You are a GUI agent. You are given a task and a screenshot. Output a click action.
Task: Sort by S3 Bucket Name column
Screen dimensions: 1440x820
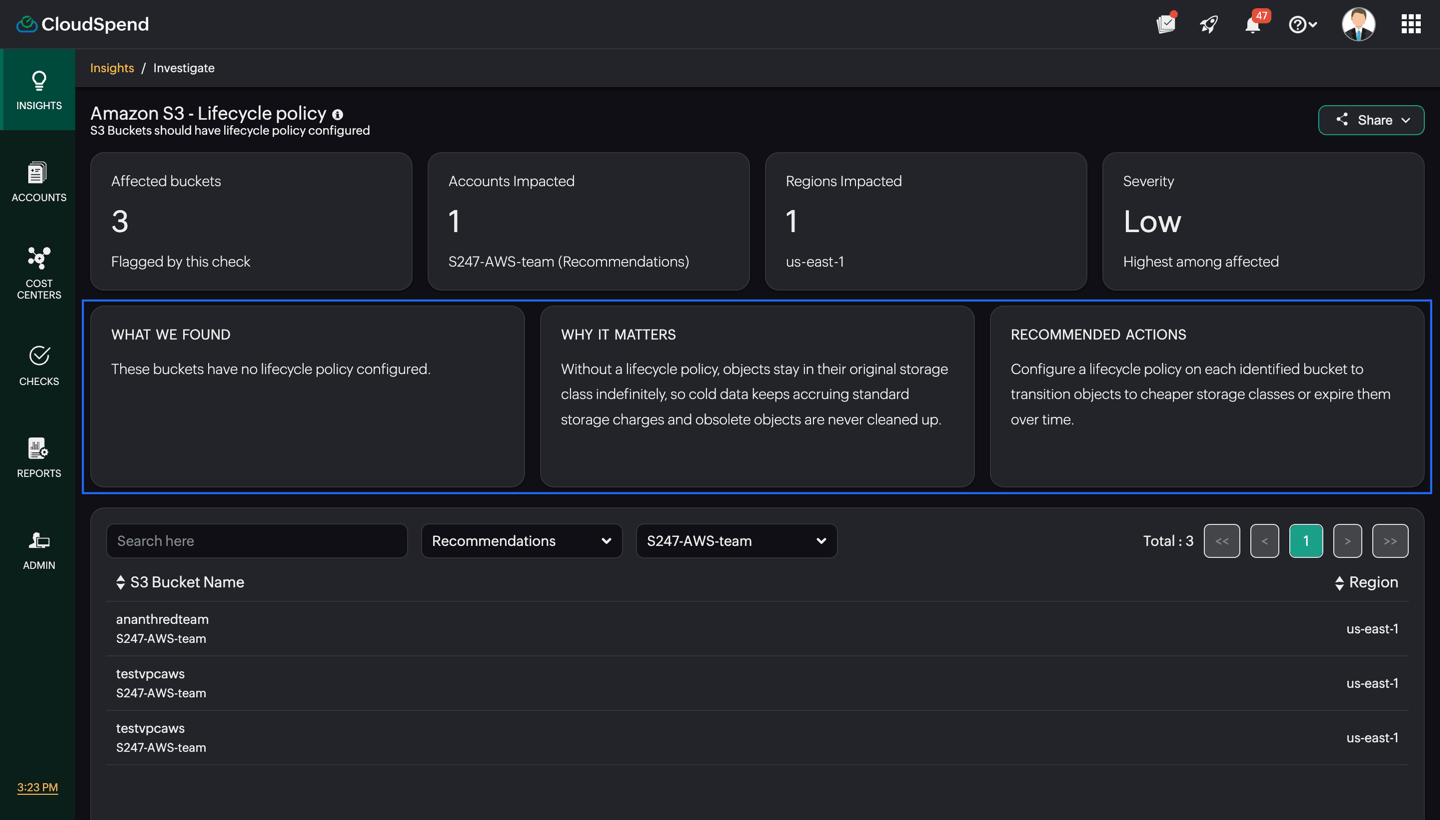(x=180, y=582)
